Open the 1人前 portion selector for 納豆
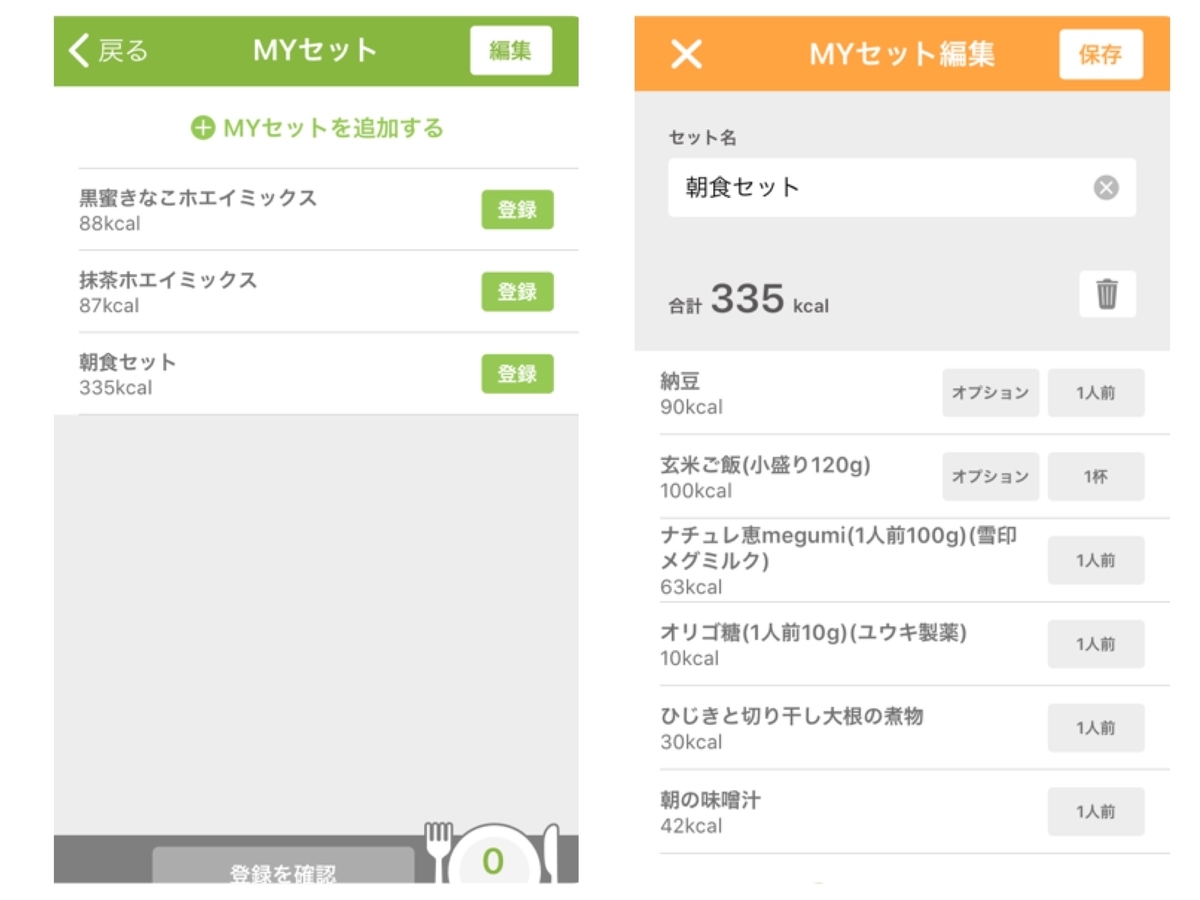Image resolution: width=1200 pixels, height=900 pixels. click(x=1096, y=393)
